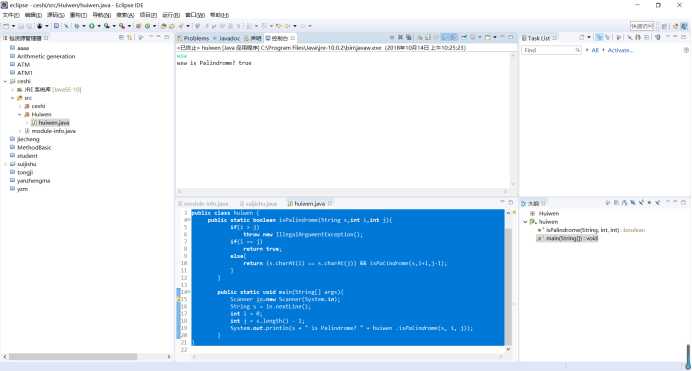This screenshot has height=371, width=692.
Task: Toggle Categorized view in Task List toolbar
Action: [x=599, y=37]
